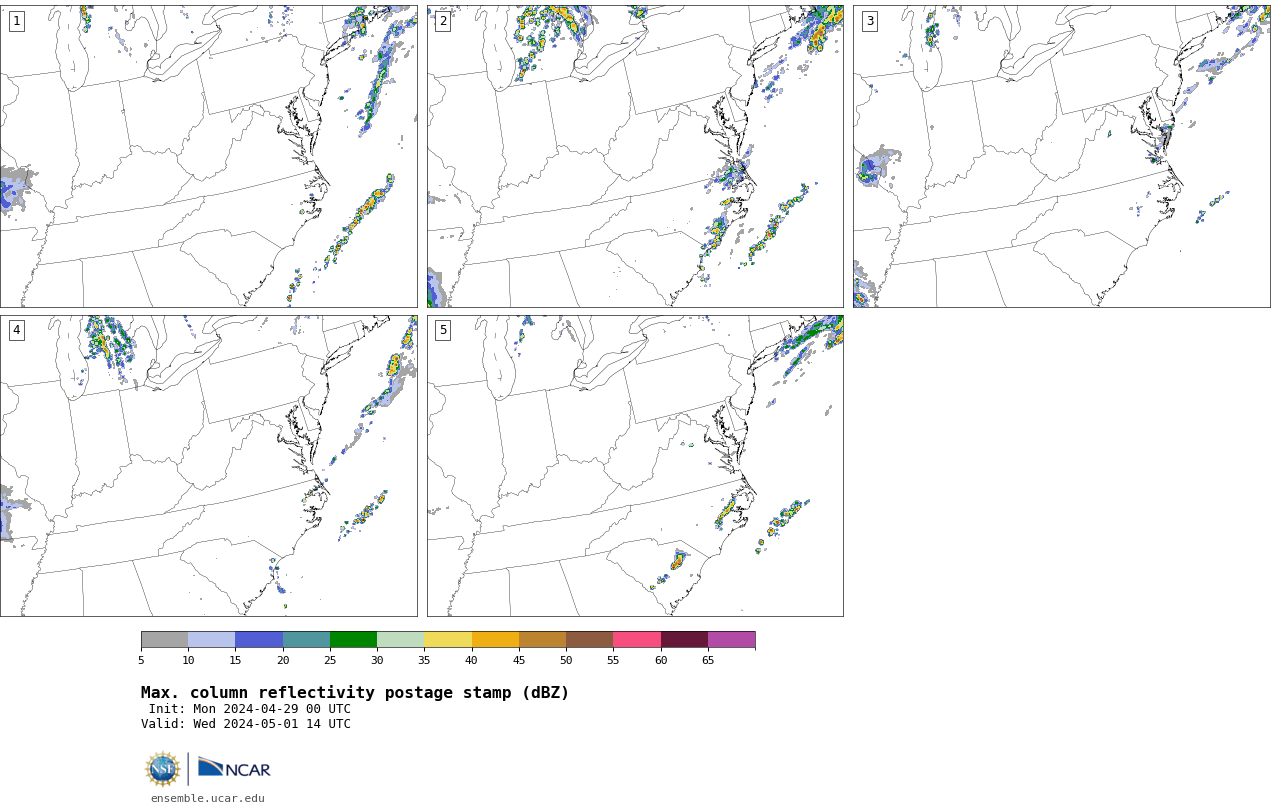Click the panel number 3 label box
The height and width of the screenshot is (809, 1280).
point(869,21)
